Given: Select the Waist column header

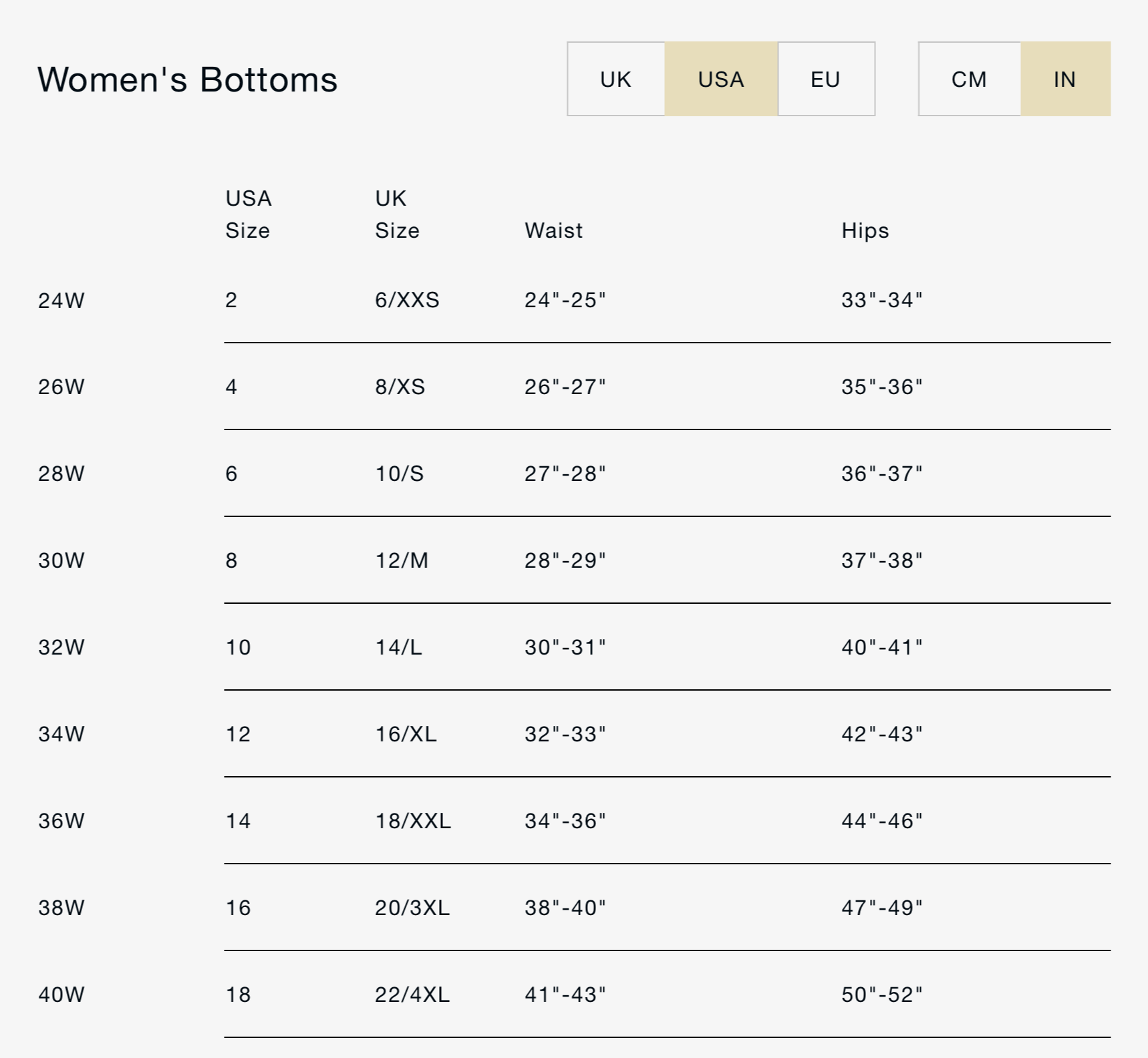Looking at the screenshot, I should click(553, 230).
